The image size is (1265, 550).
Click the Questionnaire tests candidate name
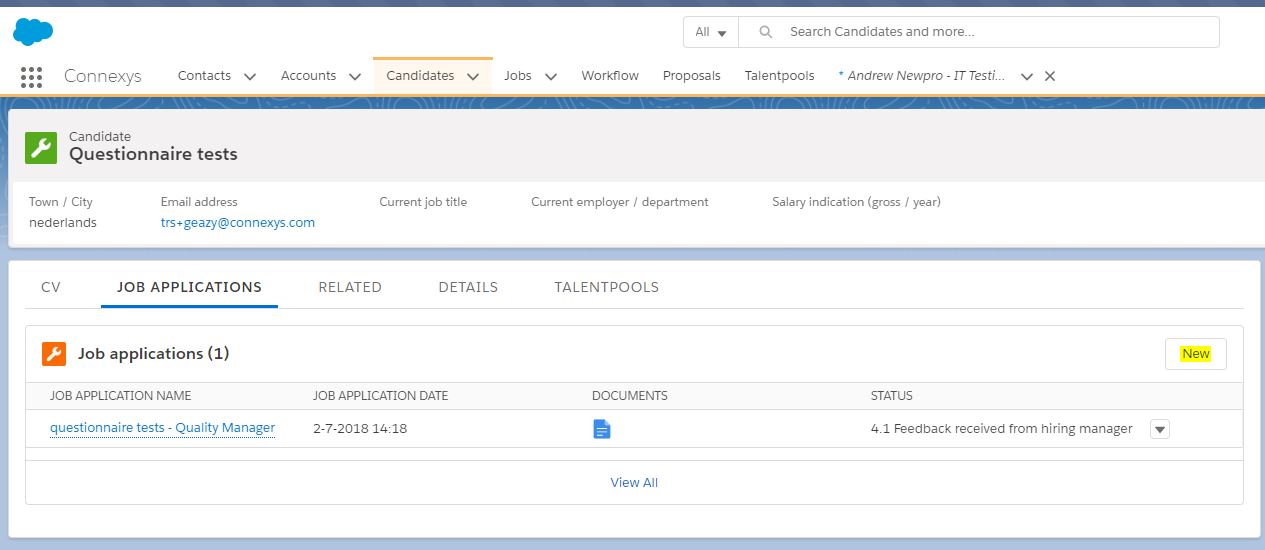153,154
